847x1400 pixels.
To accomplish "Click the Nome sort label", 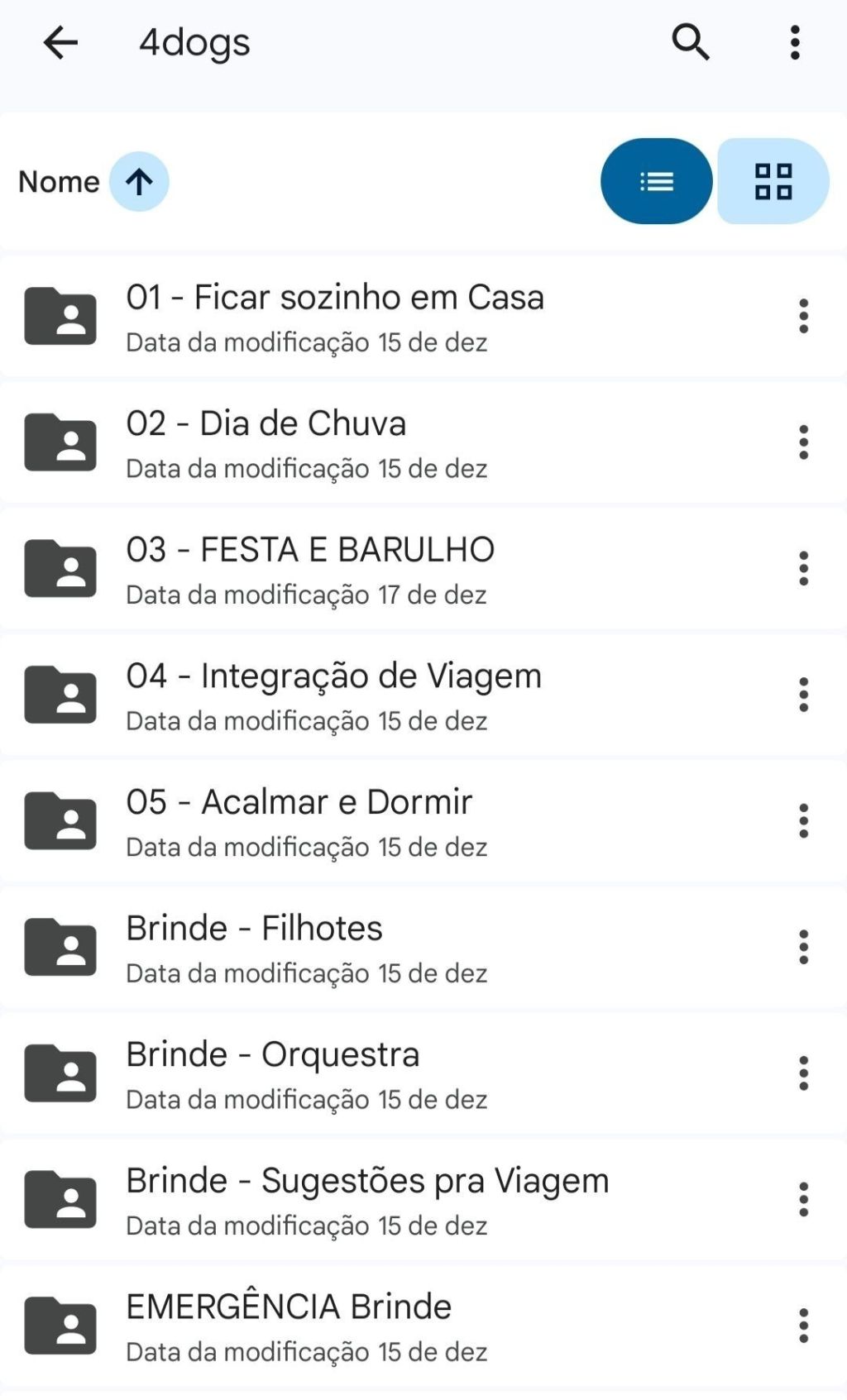I will click(59, 182).
